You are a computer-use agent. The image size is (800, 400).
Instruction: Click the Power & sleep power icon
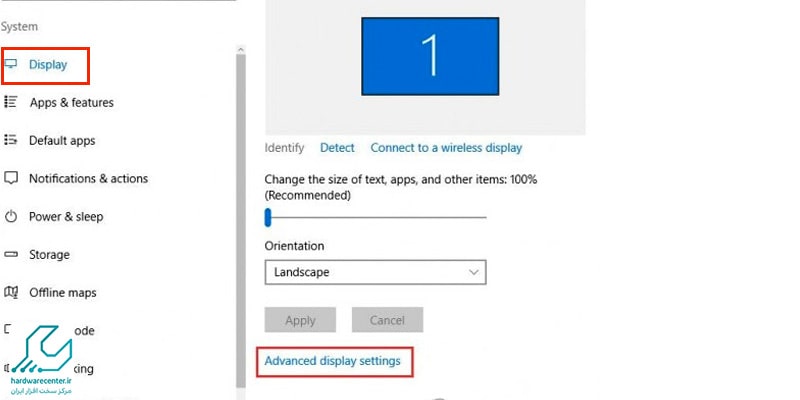click(11, 216)
